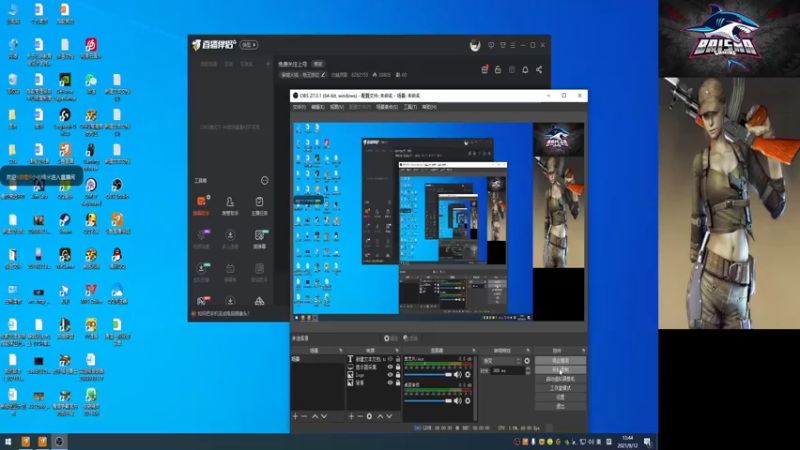
Task: Hide the display capture source with eye icon
Action: coord(390,367)
